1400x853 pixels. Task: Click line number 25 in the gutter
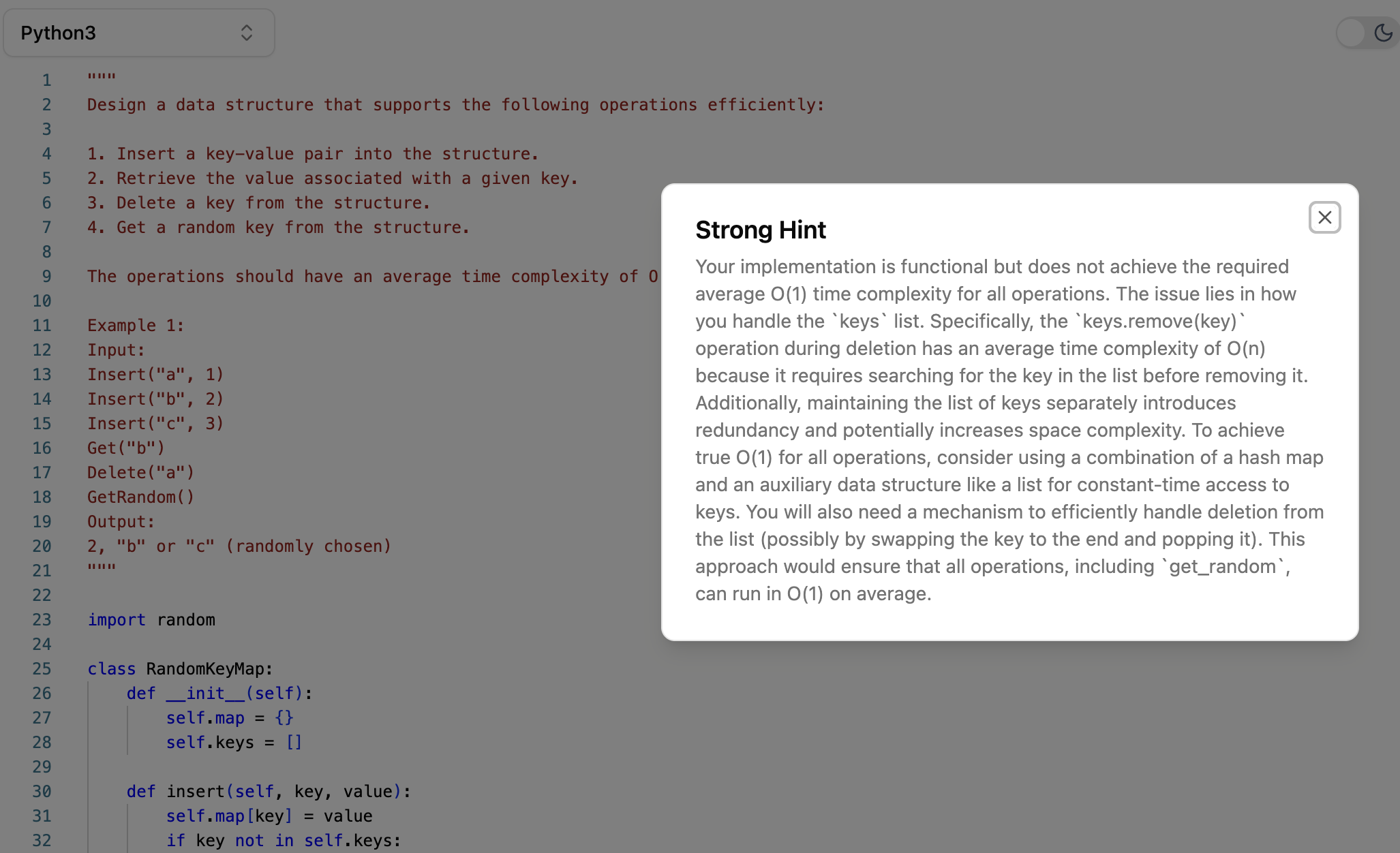42,669
